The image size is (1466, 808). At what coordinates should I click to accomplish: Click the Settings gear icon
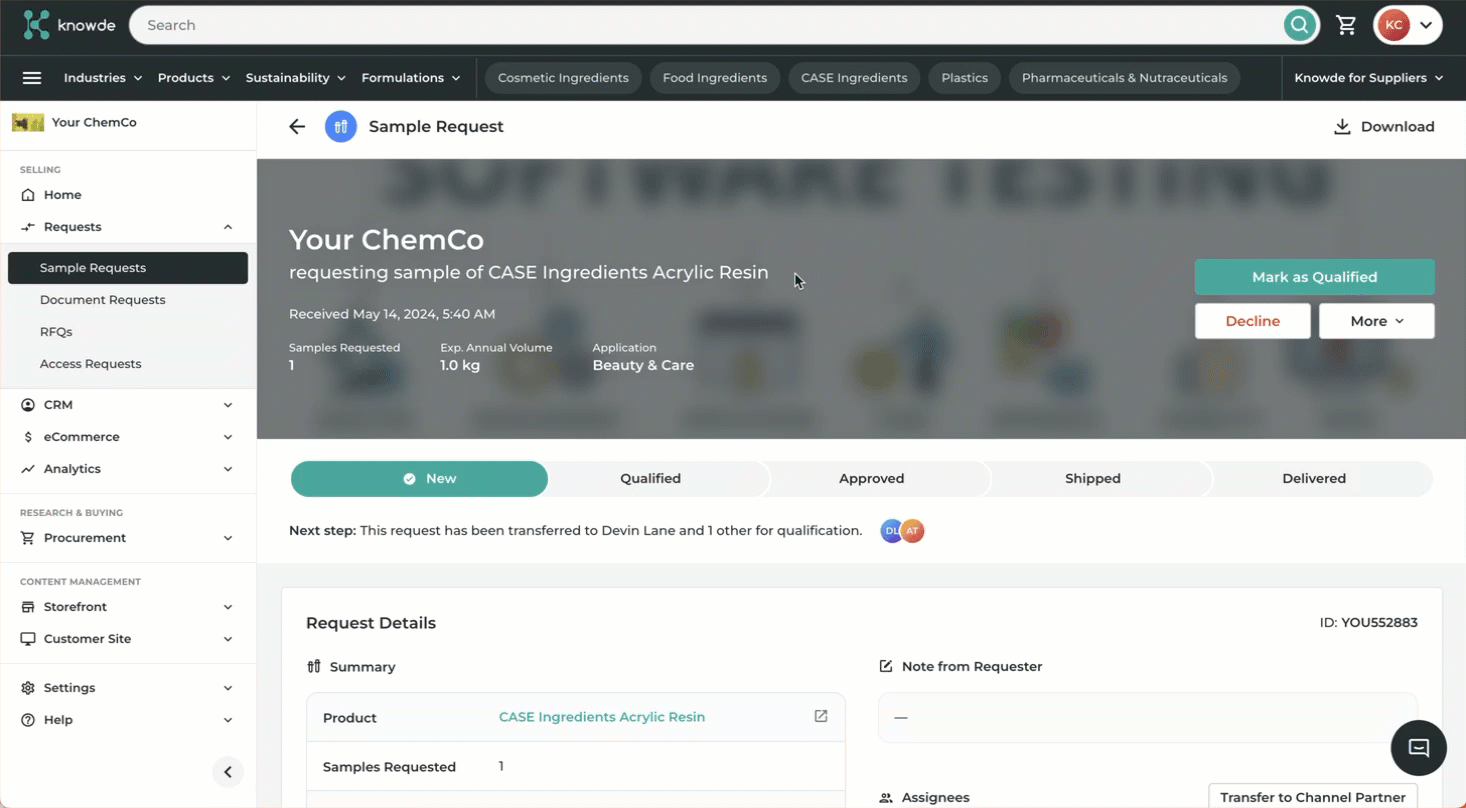click(28, 688)
